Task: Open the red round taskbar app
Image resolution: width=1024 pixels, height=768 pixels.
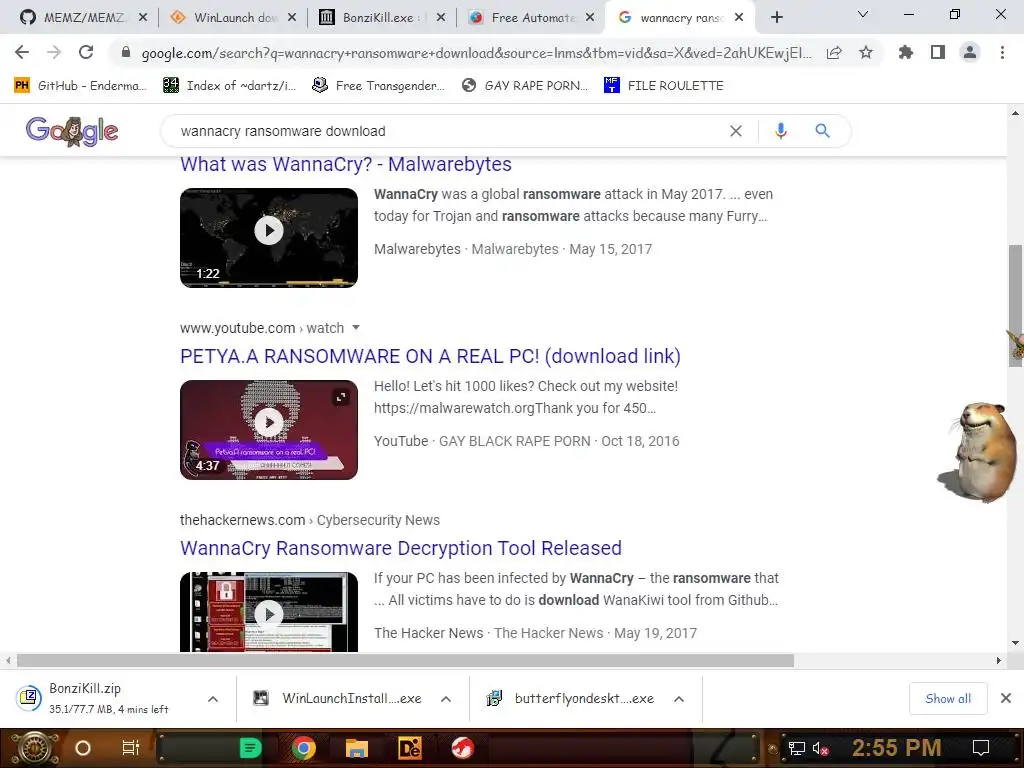Action: tap(462, 748)
